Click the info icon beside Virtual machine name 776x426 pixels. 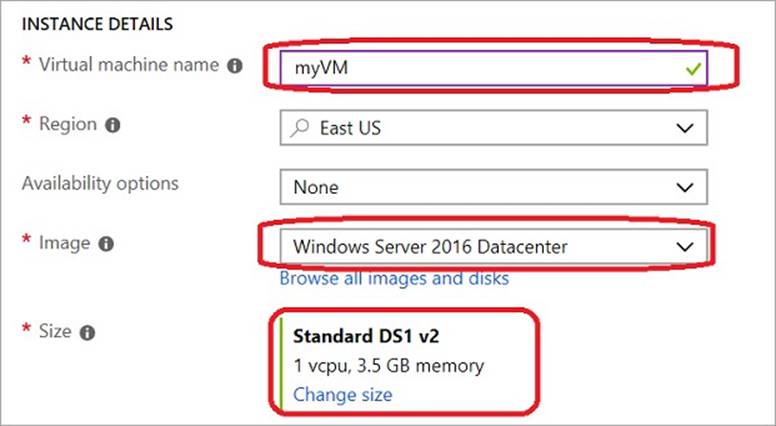(x=235, y=66)
